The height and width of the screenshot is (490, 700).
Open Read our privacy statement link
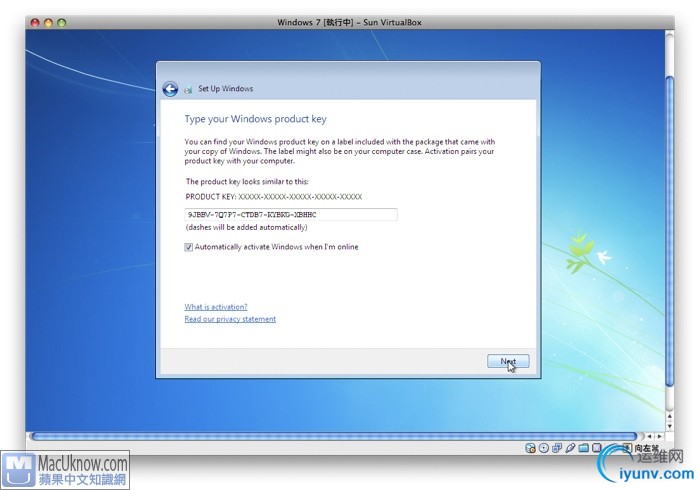(230, 319)
